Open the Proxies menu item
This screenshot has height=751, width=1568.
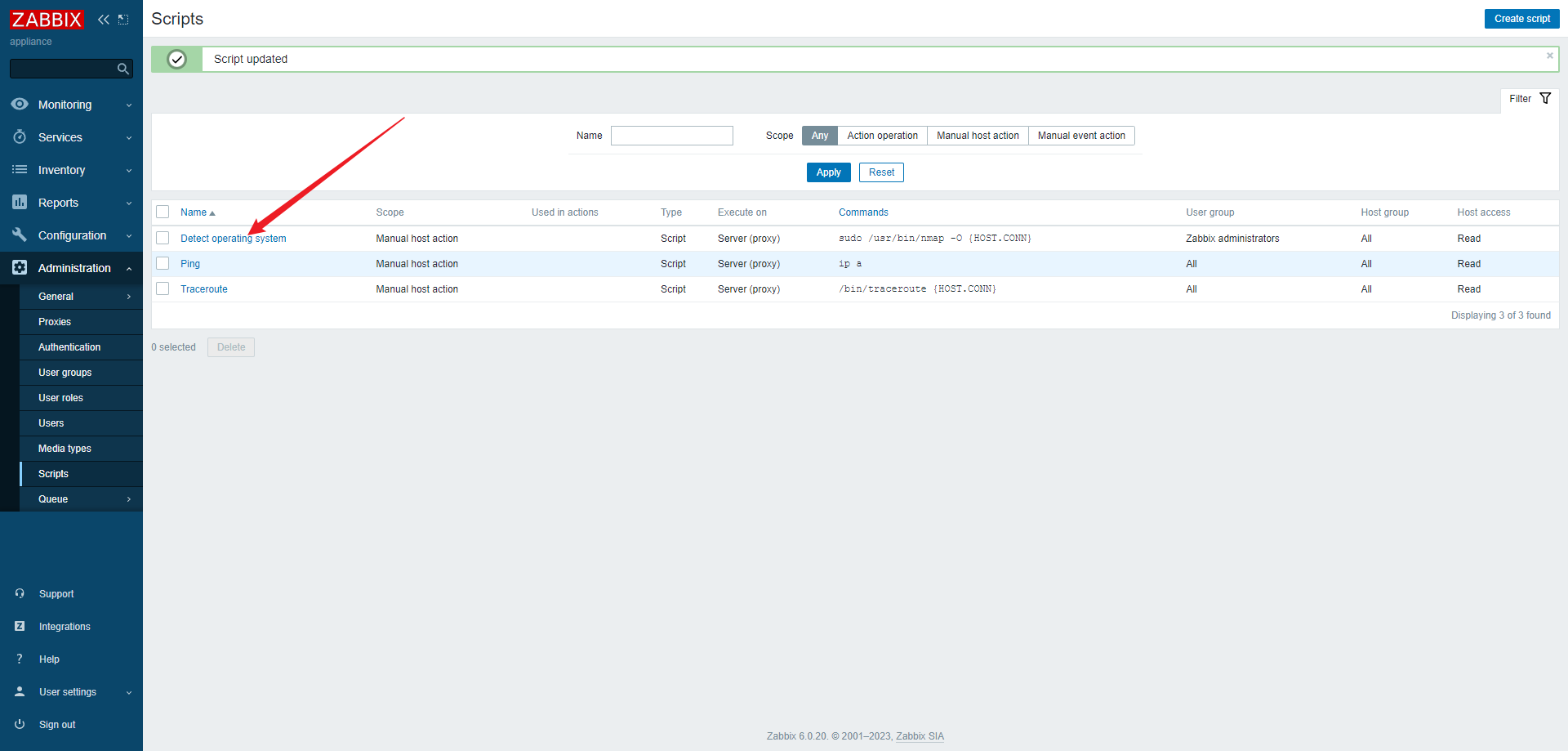pos(81,322)
